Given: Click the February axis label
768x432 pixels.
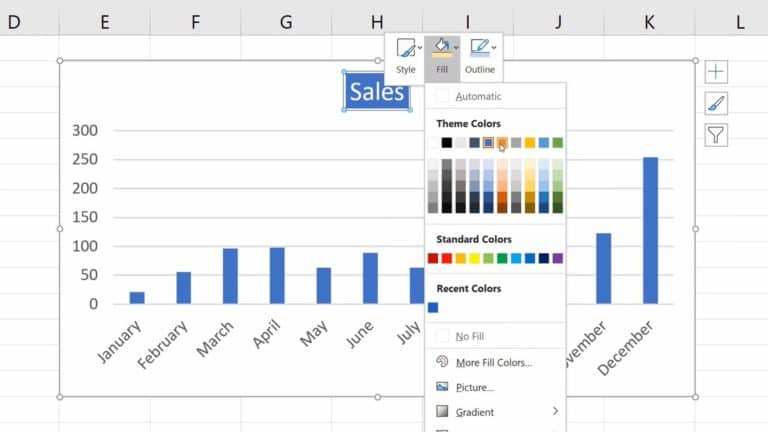Looking at the screenshot, I should click(163, 344).
